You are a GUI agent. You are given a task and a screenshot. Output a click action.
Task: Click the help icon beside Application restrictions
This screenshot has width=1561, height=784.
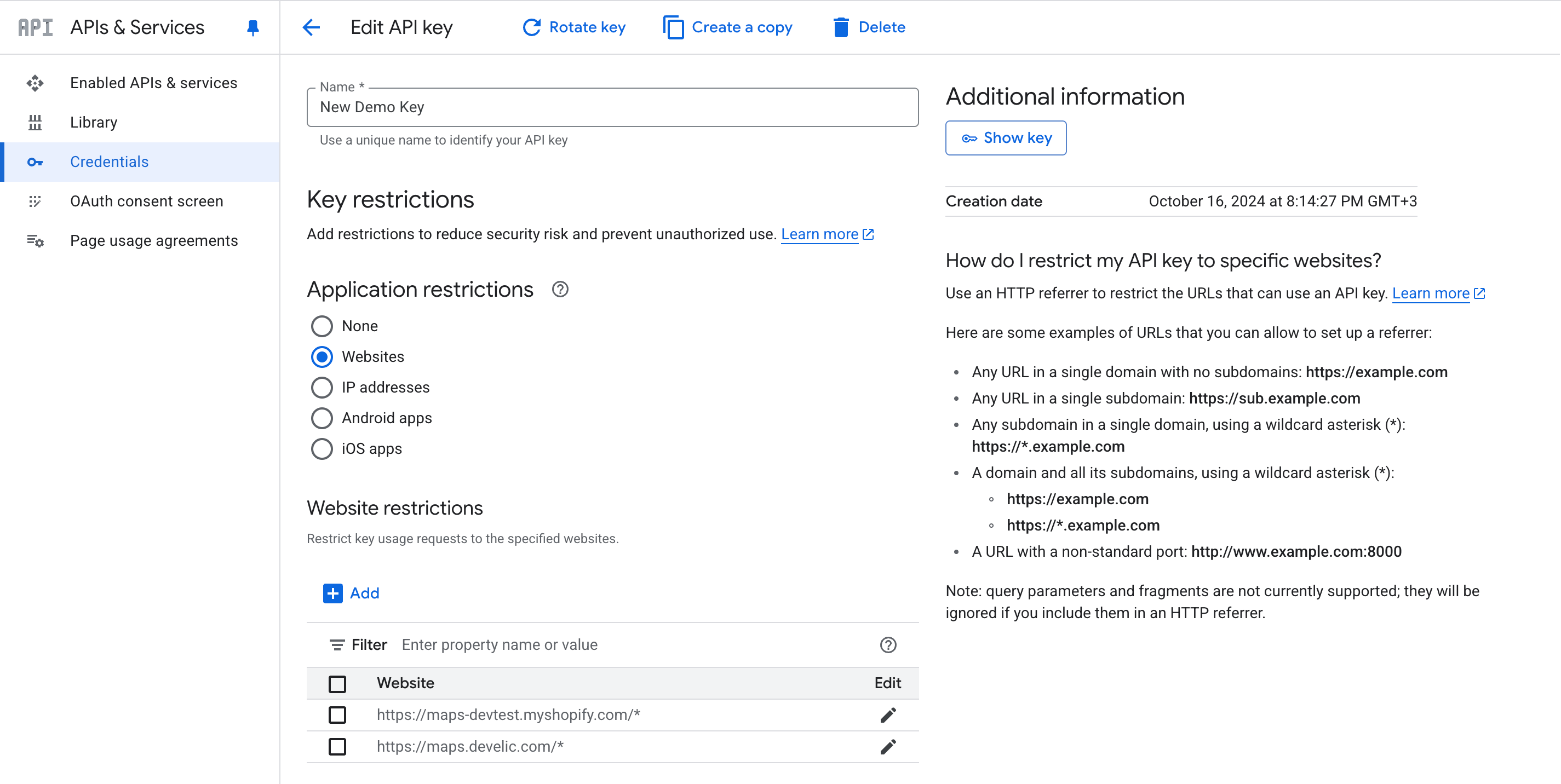point(560,290)
